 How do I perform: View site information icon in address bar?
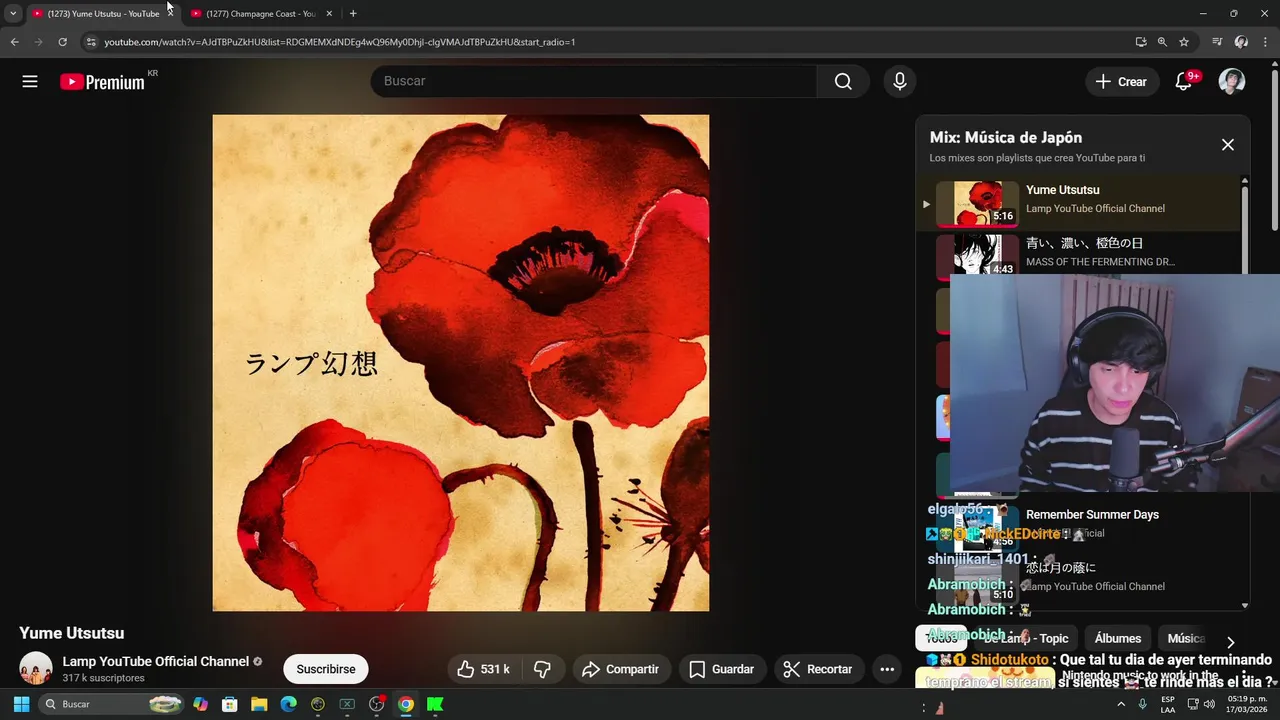91,42
